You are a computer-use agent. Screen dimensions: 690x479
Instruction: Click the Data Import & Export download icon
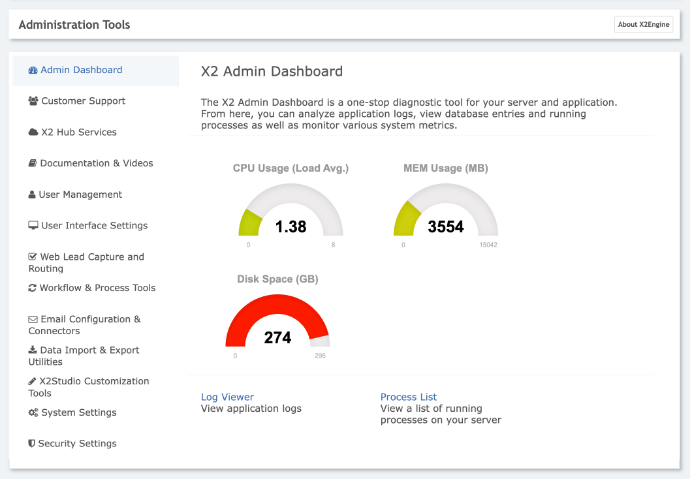click(33, 350)
